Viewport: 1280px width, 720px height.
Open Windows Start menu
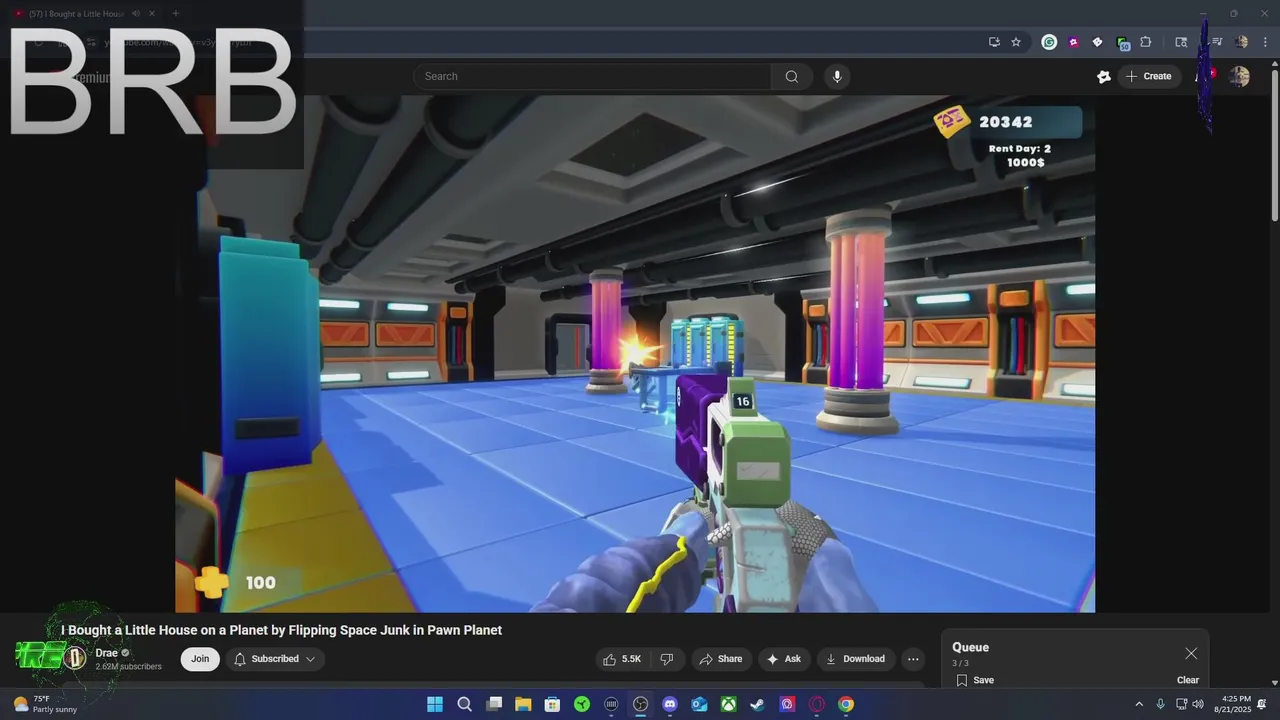(435, 704)
